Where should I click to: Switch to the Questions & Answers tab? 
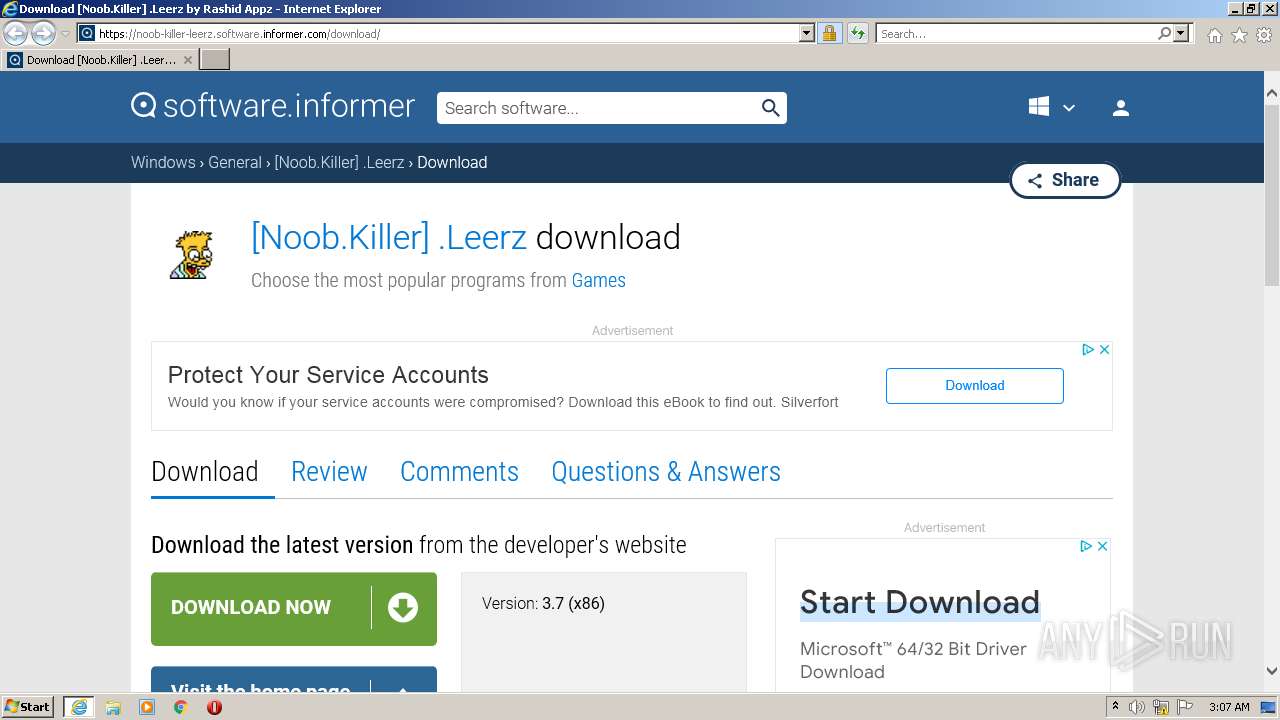coord(666,472)
